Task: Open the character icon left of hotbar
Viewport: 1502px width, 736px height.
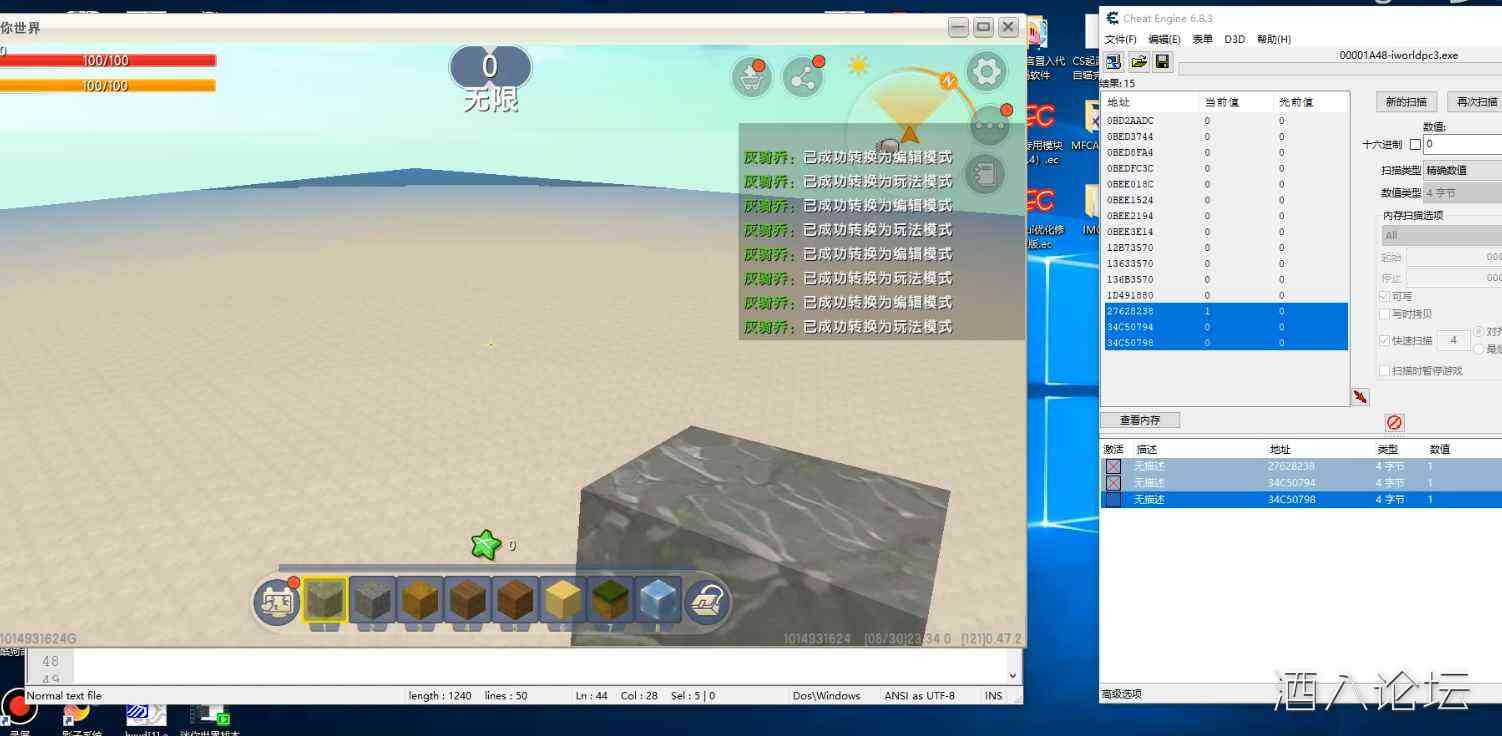Action: [276, 602]
